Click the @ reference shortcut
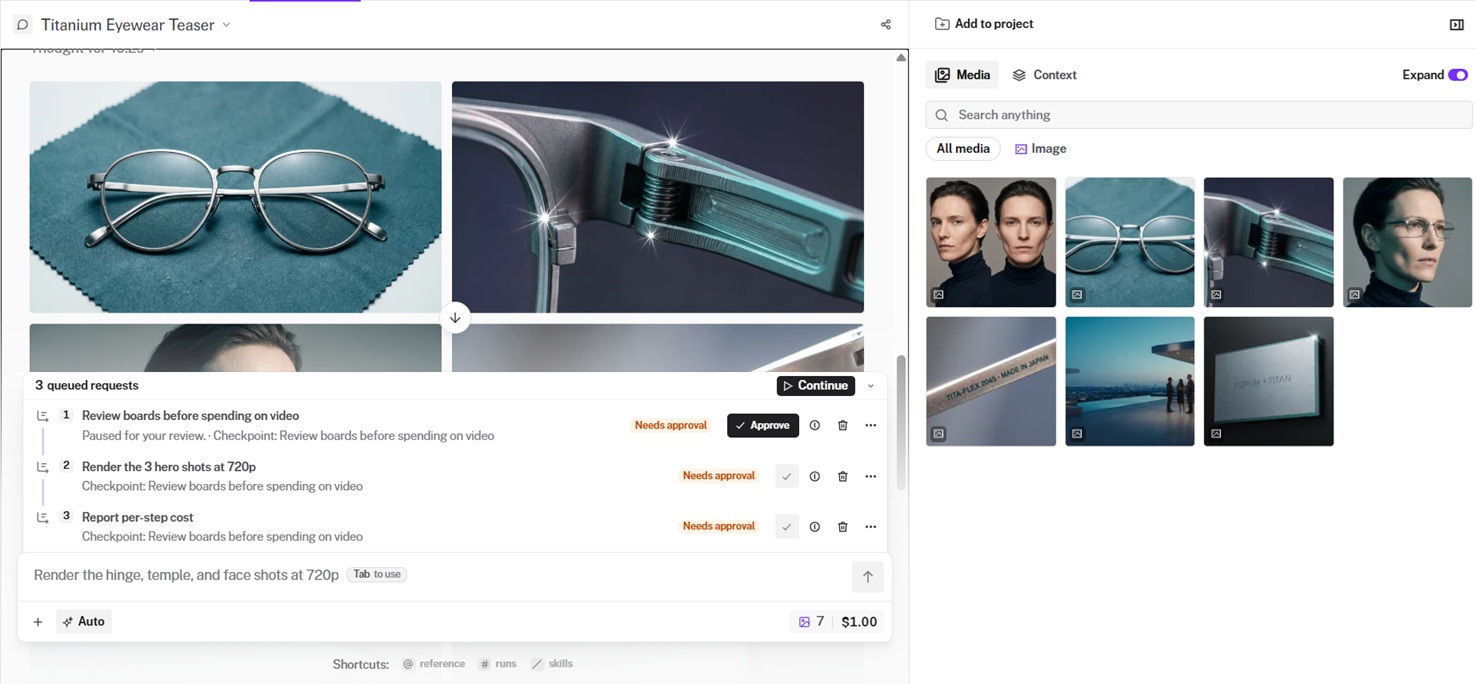The image size is (1476, 684). [434, 664]
